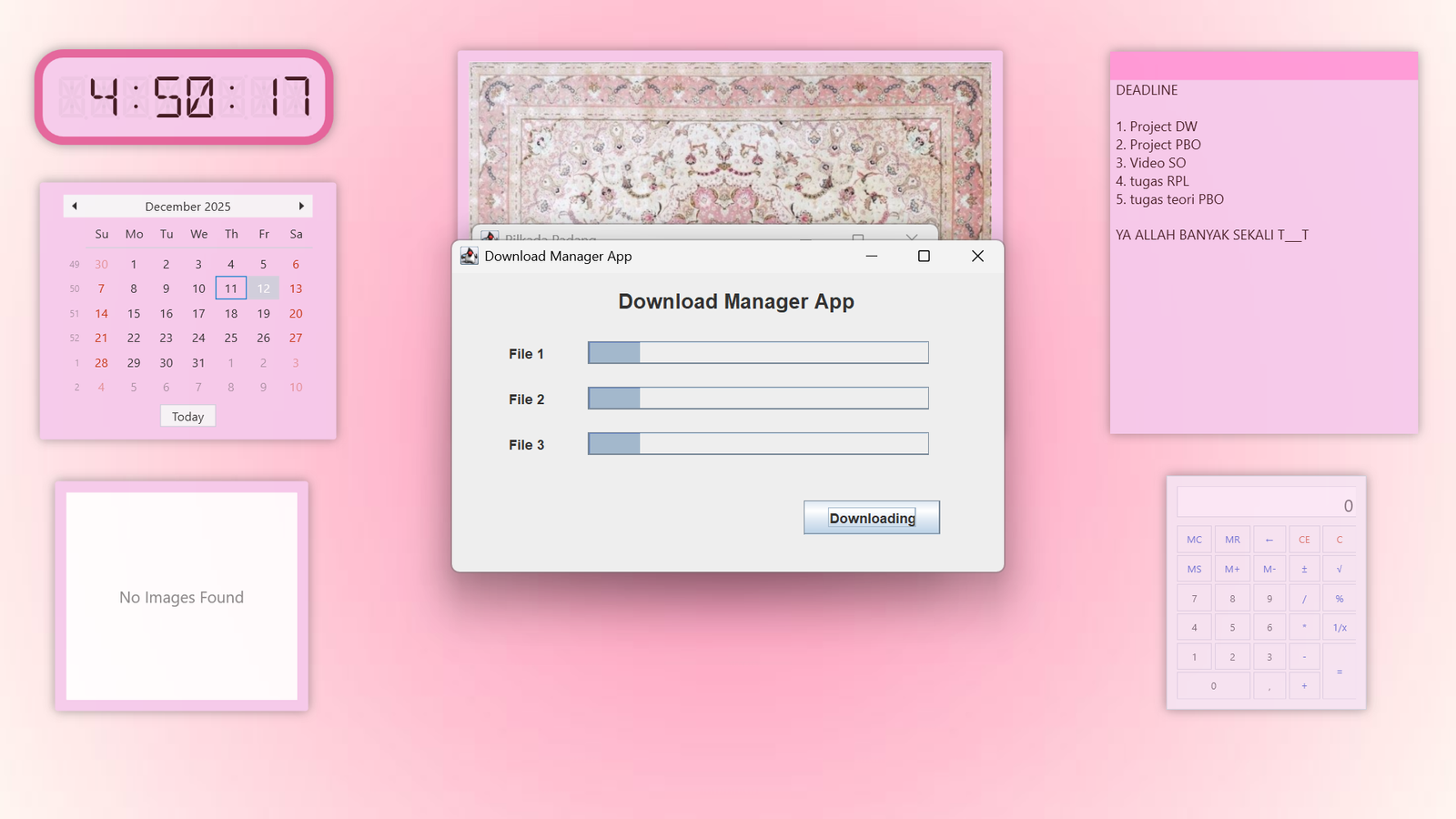Image resolution: width=1456 pixels, height=819 pixels.
Task: Advance calendar to next month
Action: (x=301, y=207)
